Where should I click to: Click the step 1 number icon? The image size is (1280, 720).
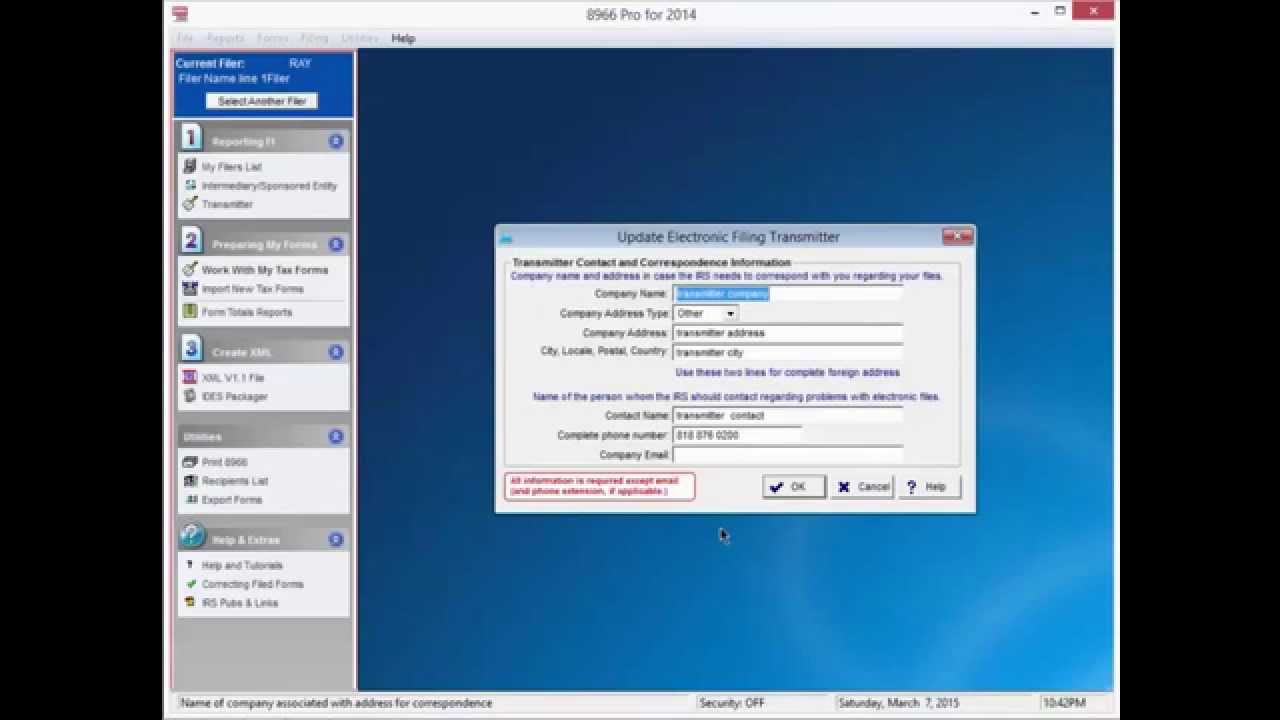tap(191, 138)
